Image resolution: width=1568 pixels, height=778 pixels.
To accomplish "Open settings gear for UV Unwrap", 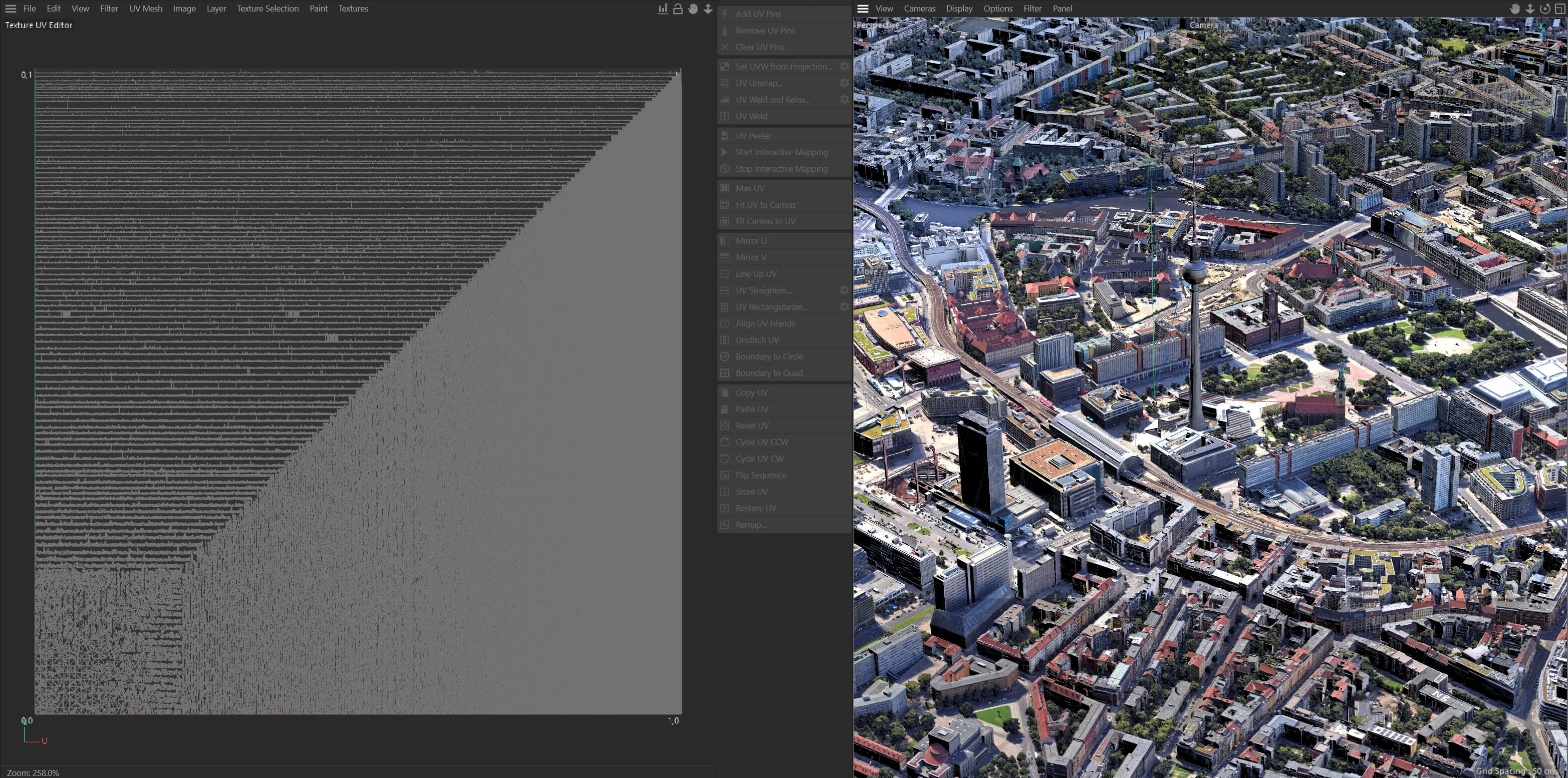I will (x=844, y=83).
